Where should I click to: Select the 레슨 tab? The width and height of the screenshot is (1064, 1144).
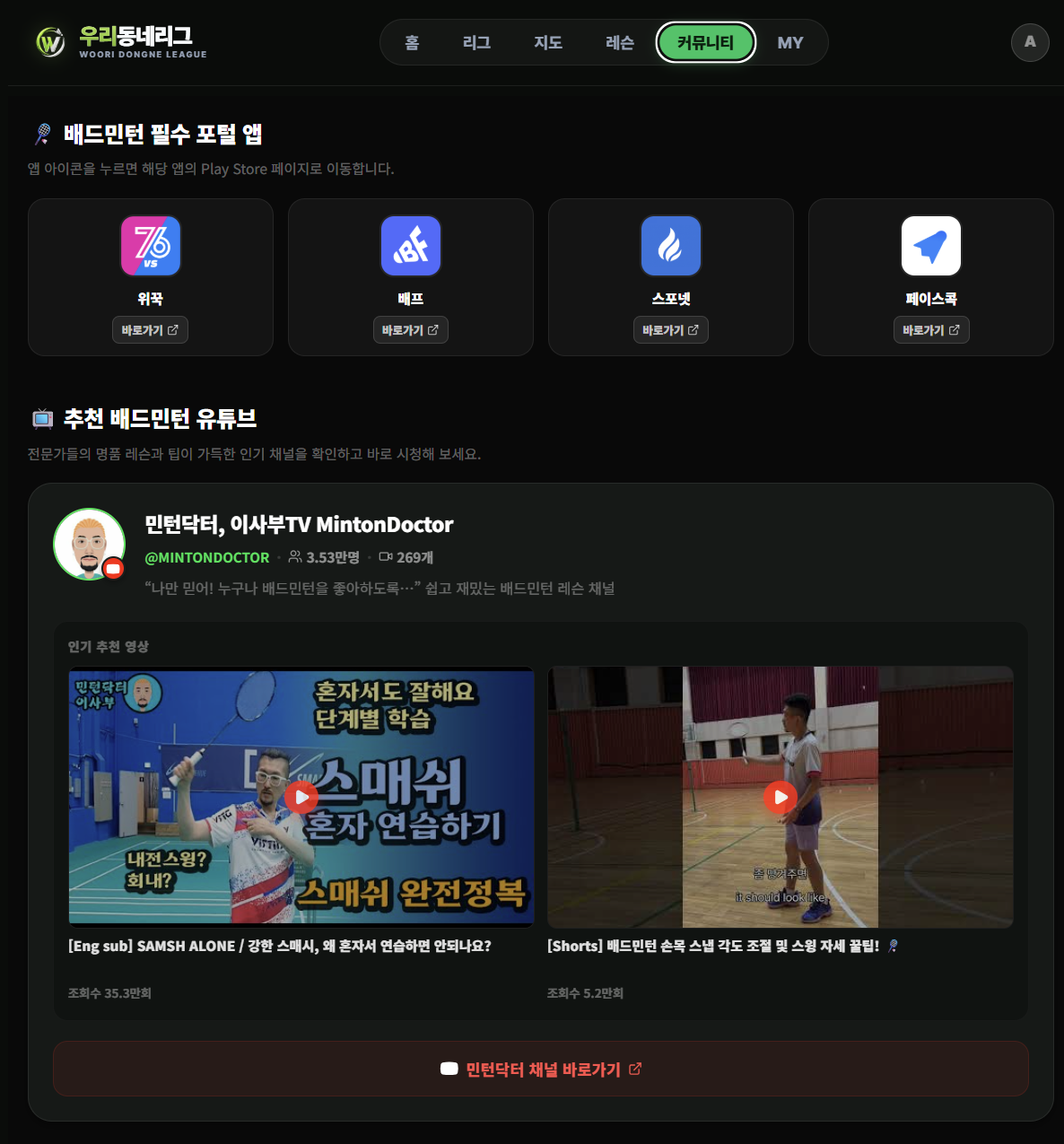(x=620, y=42)
